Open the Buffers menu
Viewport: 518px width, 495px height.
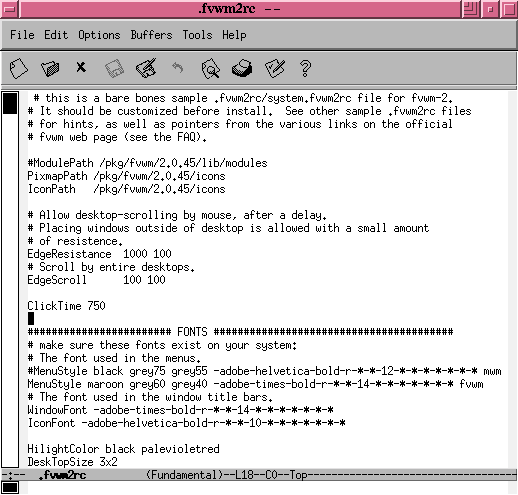click(x=151, y=35)
